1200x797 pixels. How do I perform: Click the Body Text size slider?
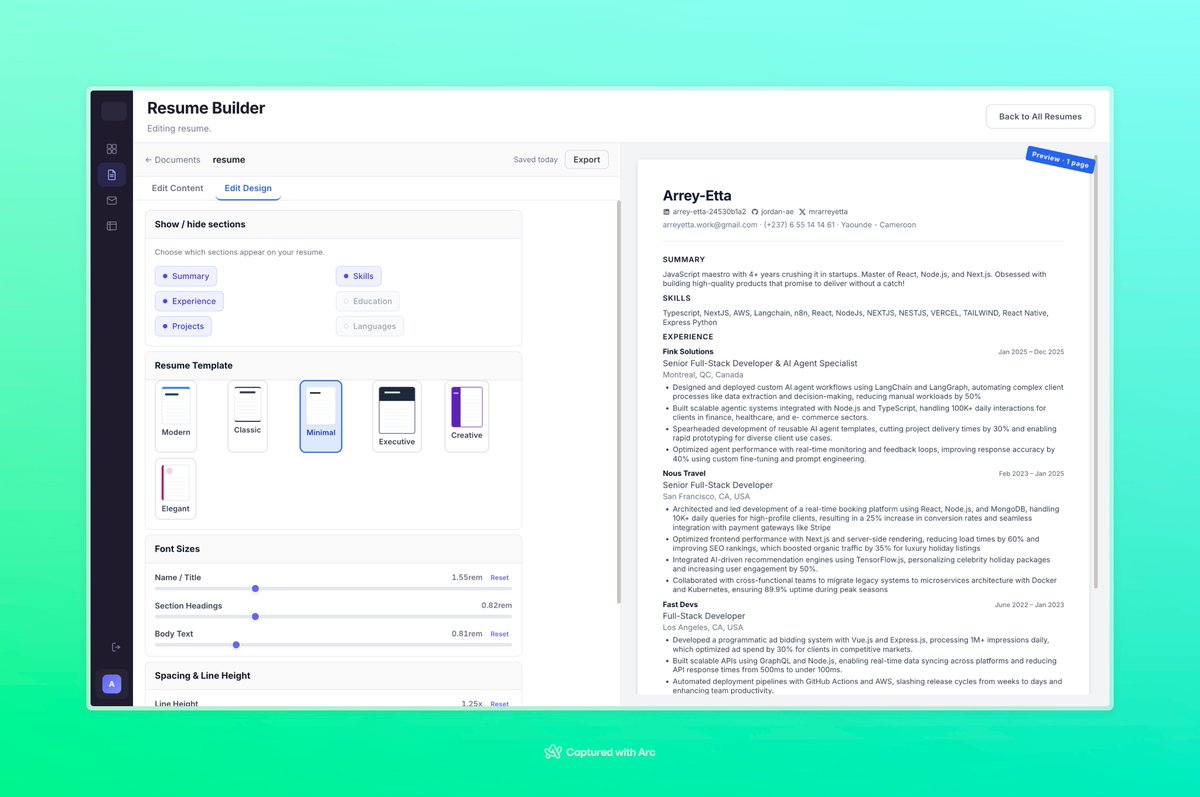333,644
